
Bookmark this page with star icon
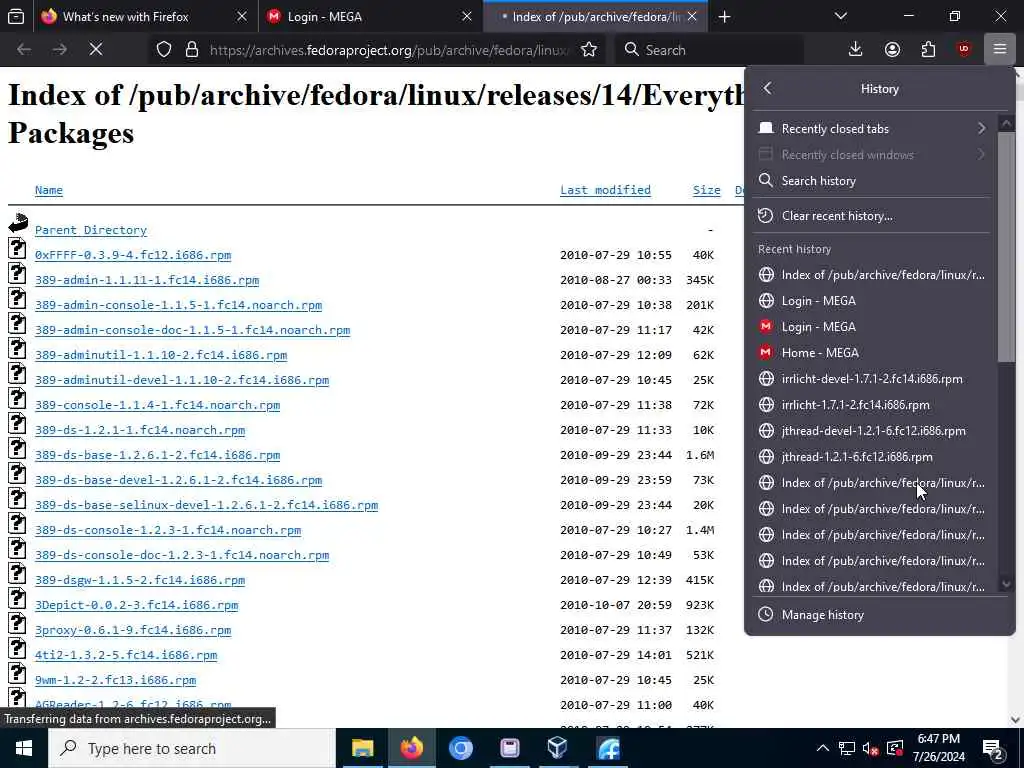pyautogui.click(x=588, y=50)
